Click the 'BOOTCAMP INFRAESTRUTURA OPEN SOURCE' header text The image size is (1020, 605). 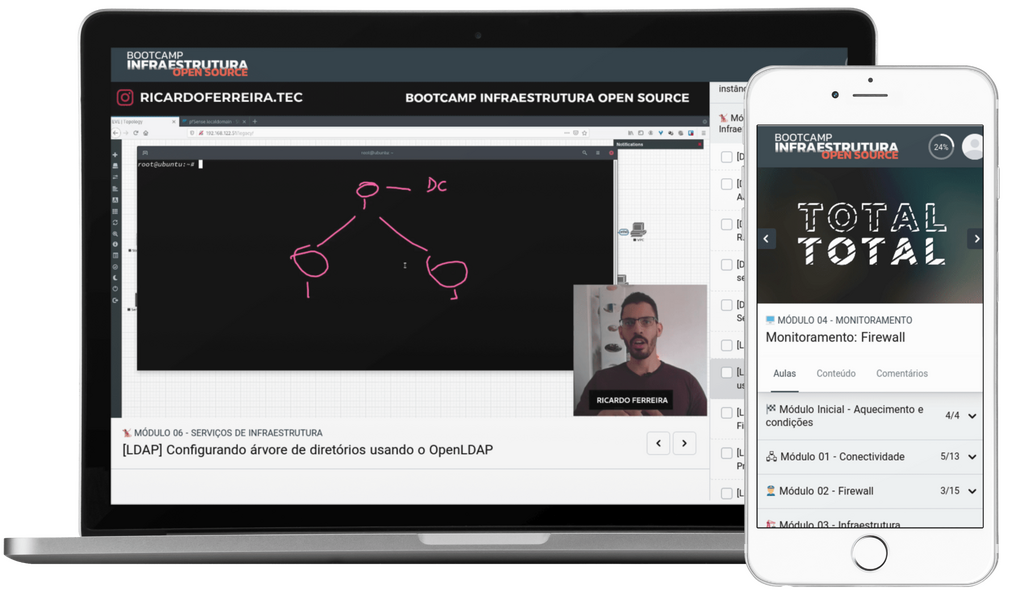pyautogui.click(x=547, y=98)
